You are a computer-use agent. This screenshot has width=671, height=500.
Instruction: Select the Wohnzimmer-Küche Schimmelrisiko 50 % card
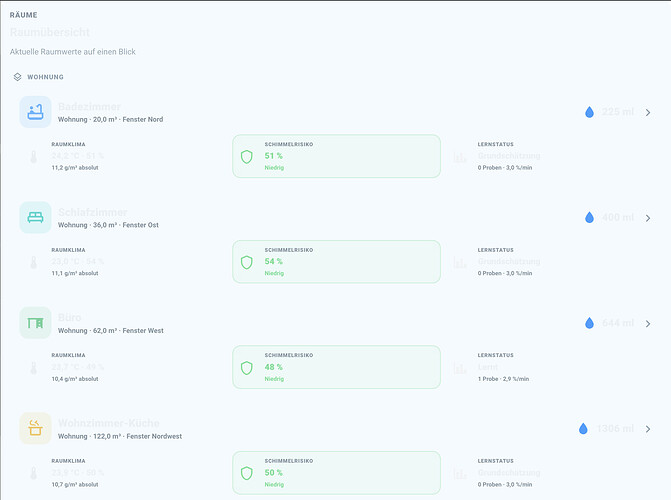coord(336,473)
